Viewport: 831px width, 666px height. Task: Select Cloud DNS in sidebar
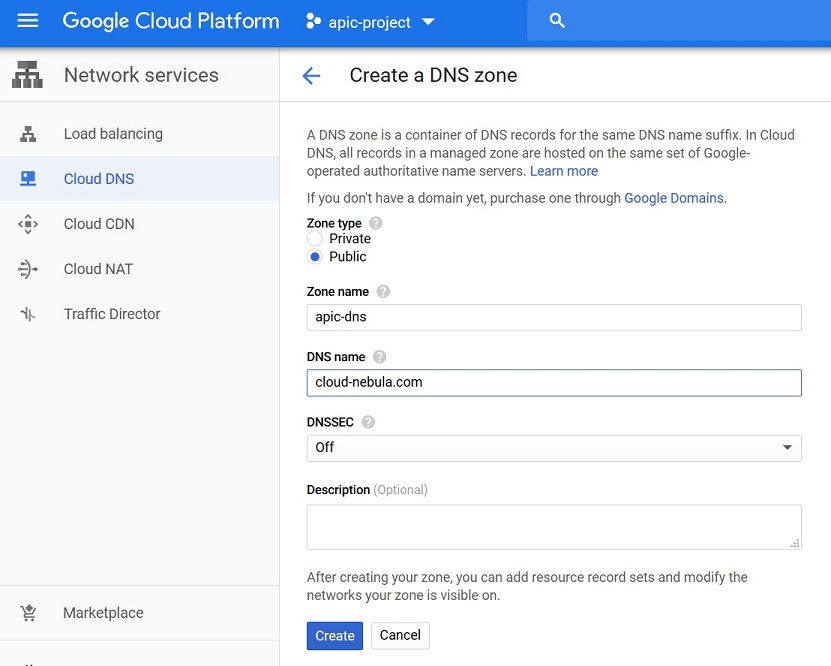coord(139,179)
